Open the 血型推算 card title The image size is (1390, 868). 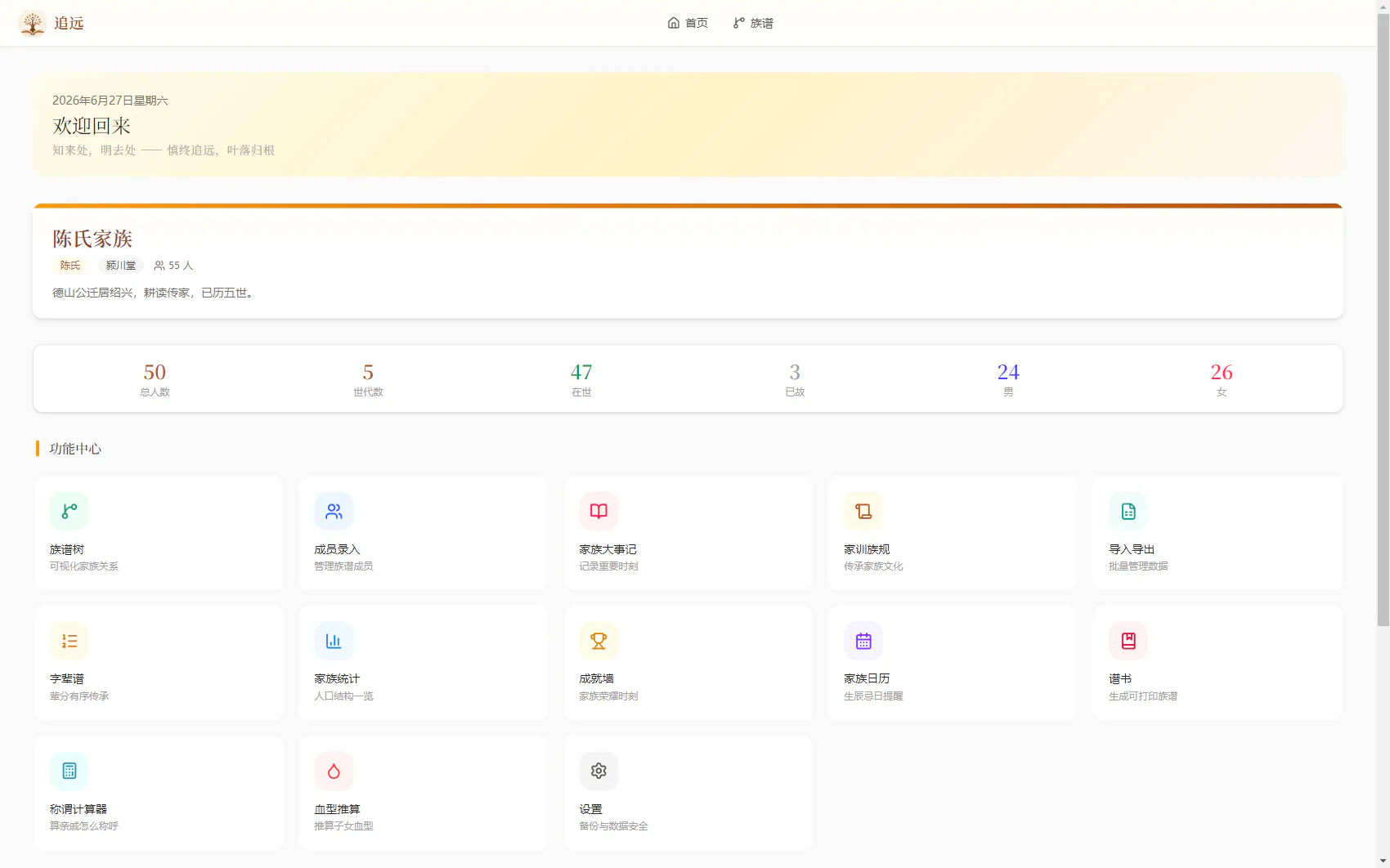tap(337, 809)
